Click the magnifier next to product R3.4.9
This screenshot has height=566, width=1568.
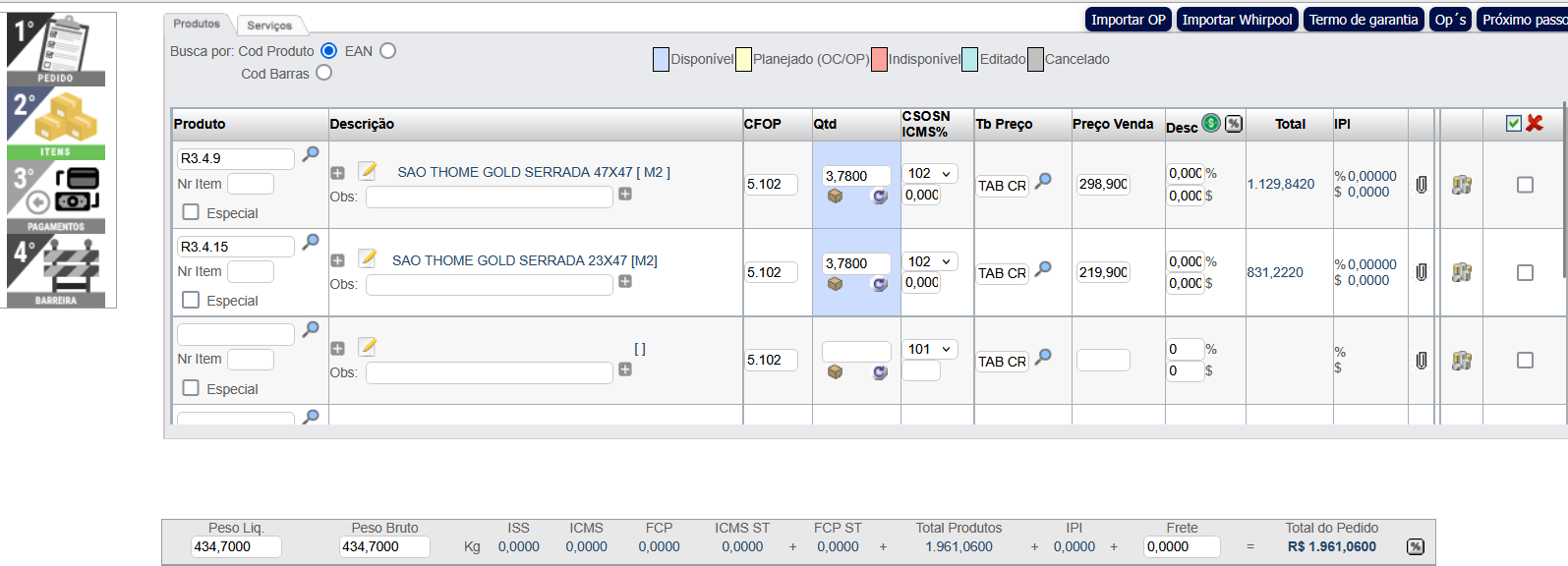(x=311, y=154)
